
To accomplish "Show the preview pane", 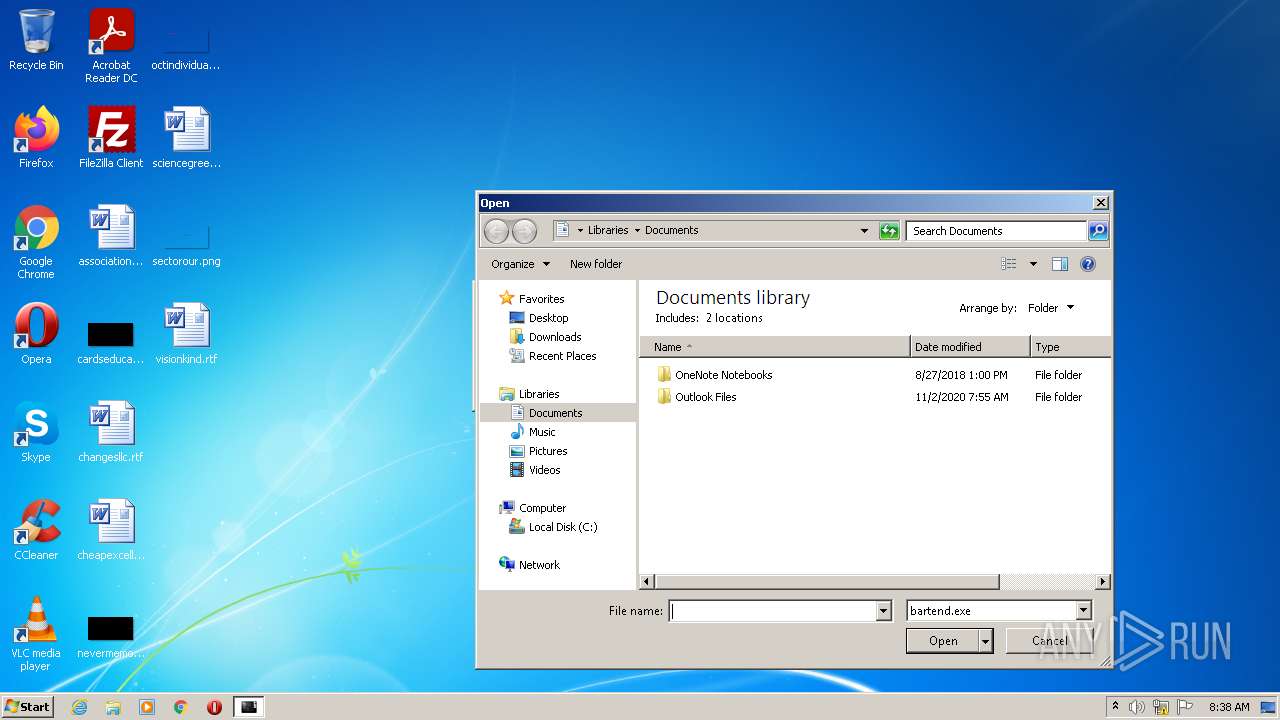I will [x=1060, y=264].
